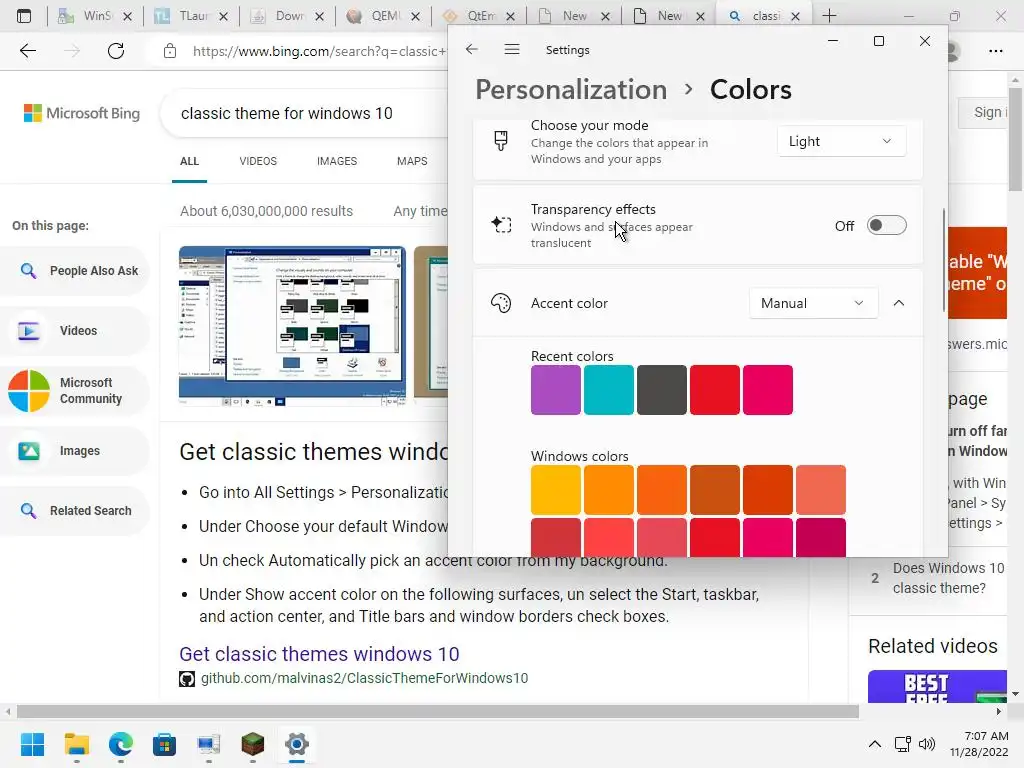This screenshot has width=1024, height=768.
Task: Open Get classic themes windows 10 link
Action: 319,654
